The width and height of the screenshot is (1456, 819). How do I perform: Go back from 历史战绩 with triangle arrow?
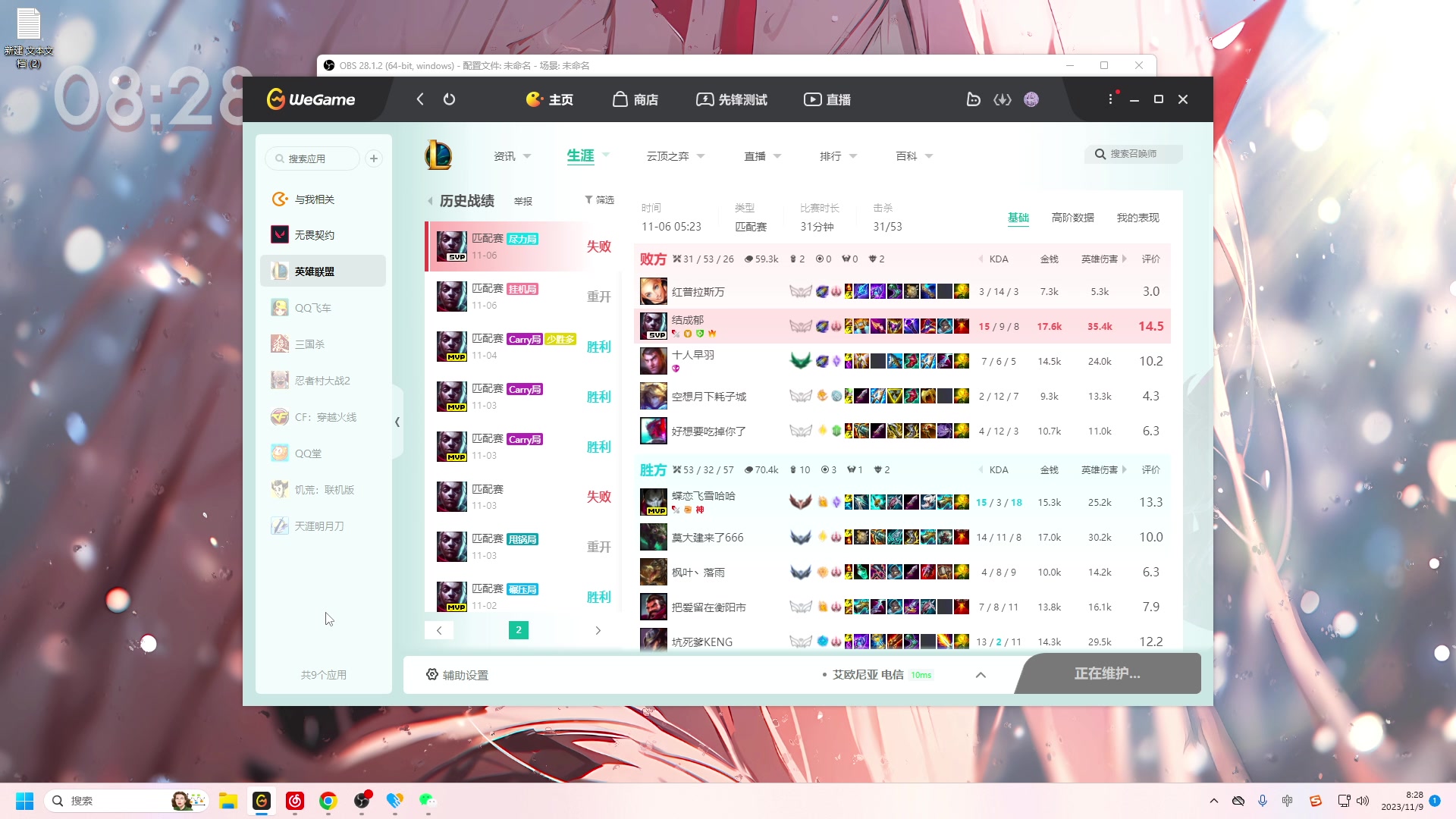tap(430, 201)
